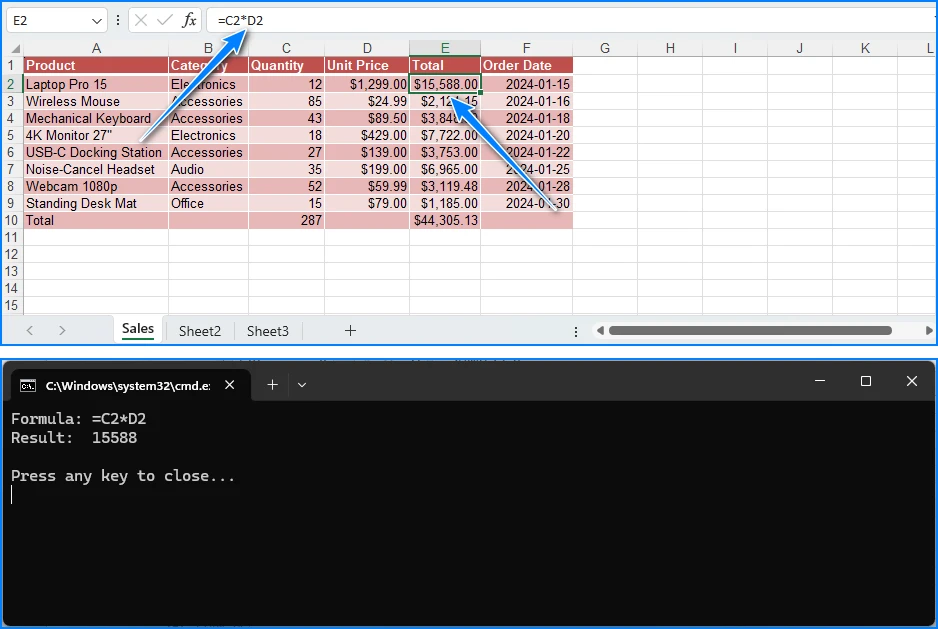Select the Noise-Cancel Headset cell
Viewport: 938px width, 629px height.
coord(96,169)
